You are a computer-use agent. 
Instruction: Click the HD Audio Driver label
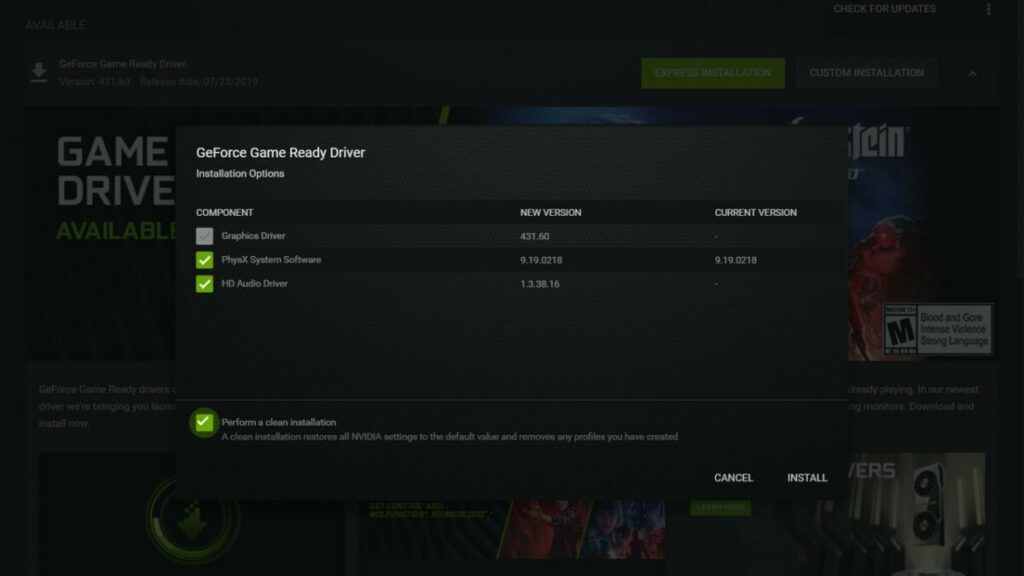point(254,283)
